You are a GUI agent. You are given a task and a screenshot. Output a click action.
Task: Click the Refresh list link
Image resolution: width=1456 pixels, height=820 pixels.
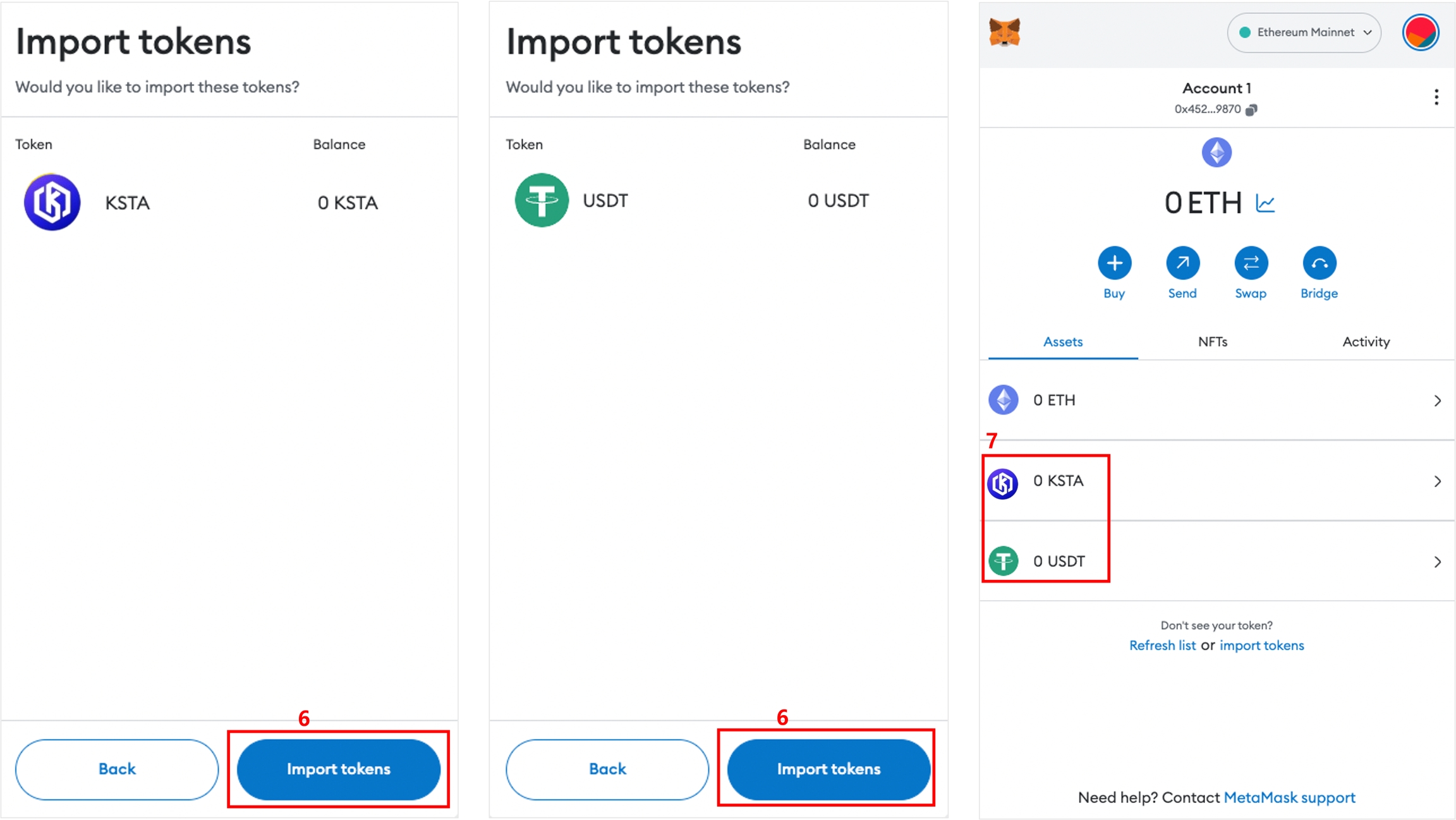point(1162,646)
